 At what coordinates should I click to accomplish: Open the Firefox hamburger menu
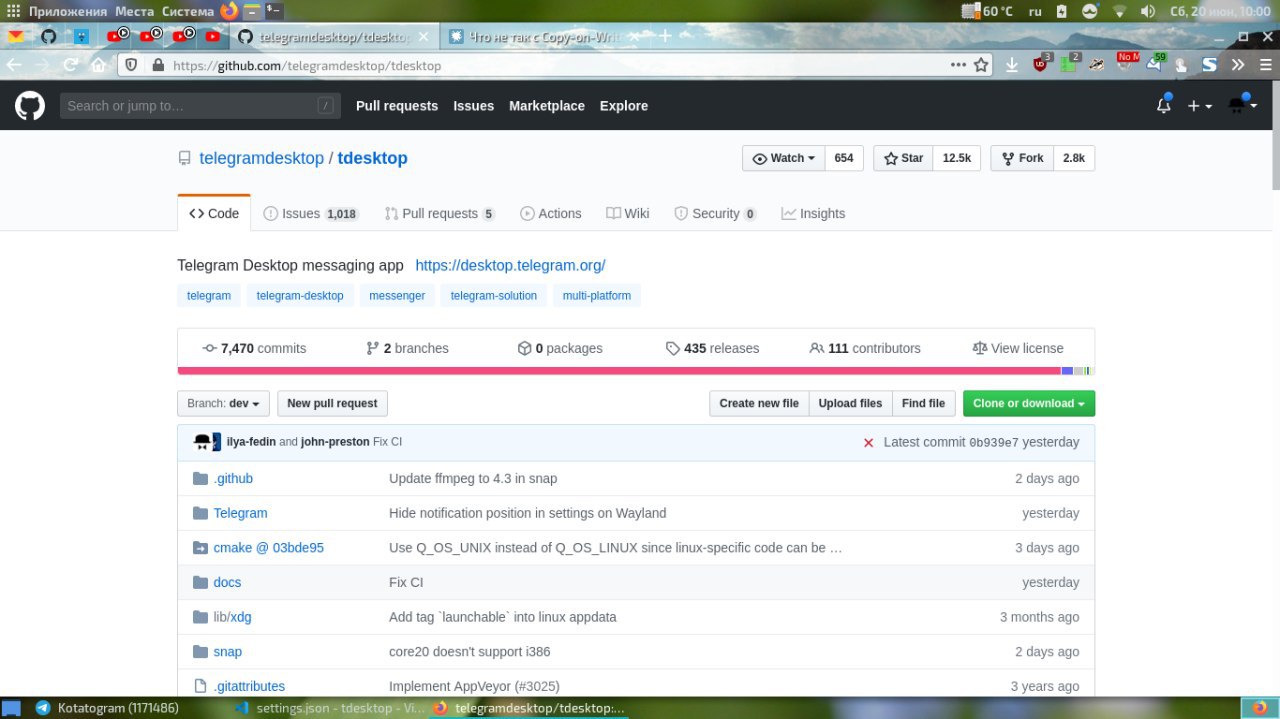pos(1264,65)
